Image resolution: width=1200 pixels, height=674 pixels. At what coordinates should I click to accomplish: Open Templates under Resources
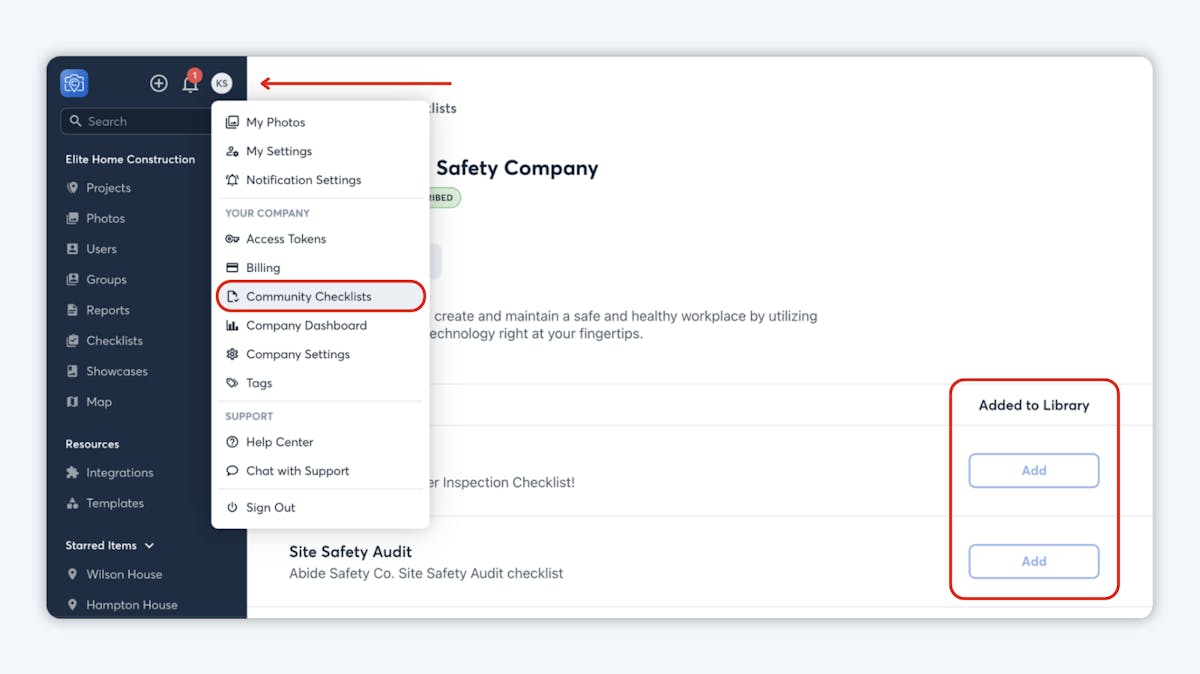(115, 503)
